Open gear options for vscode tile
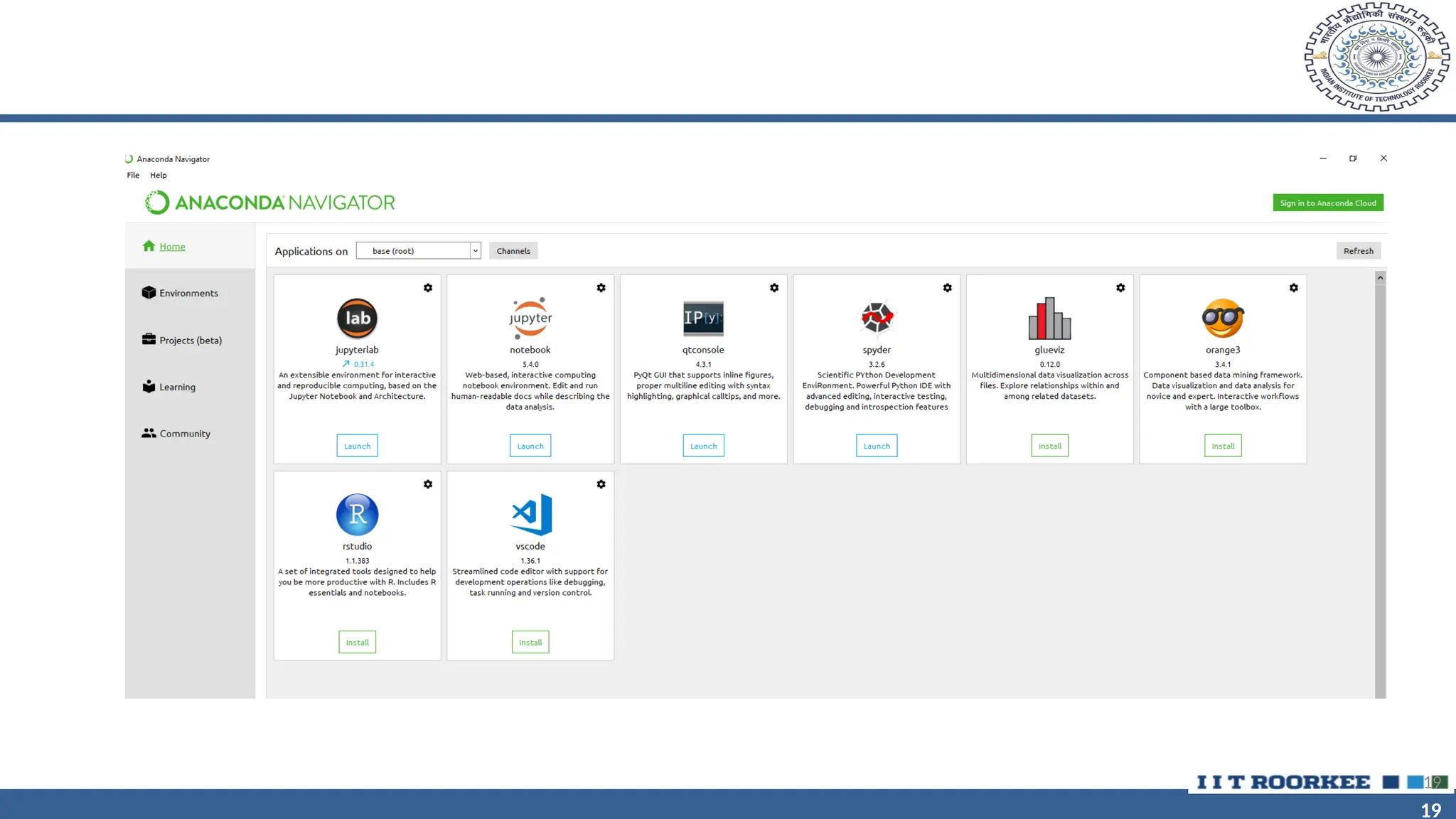 (601, 484)
